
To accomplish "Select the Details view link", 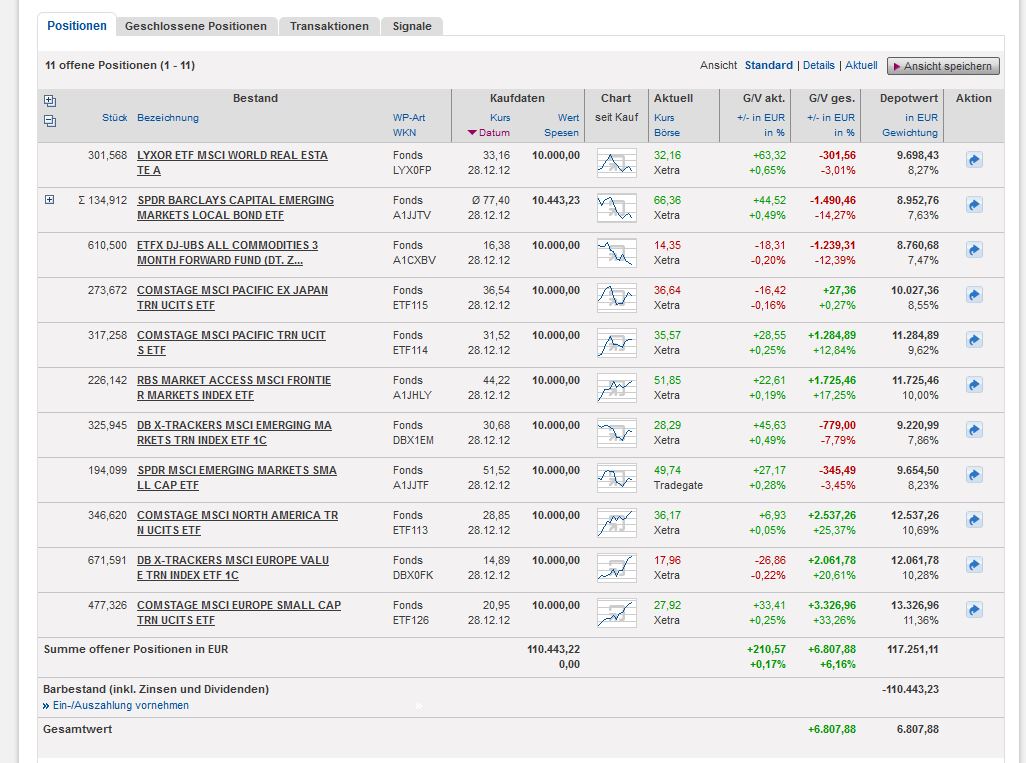I will tap(818, 66).
